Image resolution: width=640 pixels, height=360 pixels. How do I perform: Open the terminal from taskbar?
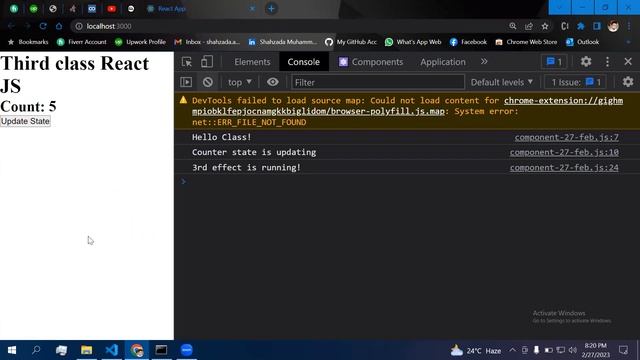pos(161,350)
